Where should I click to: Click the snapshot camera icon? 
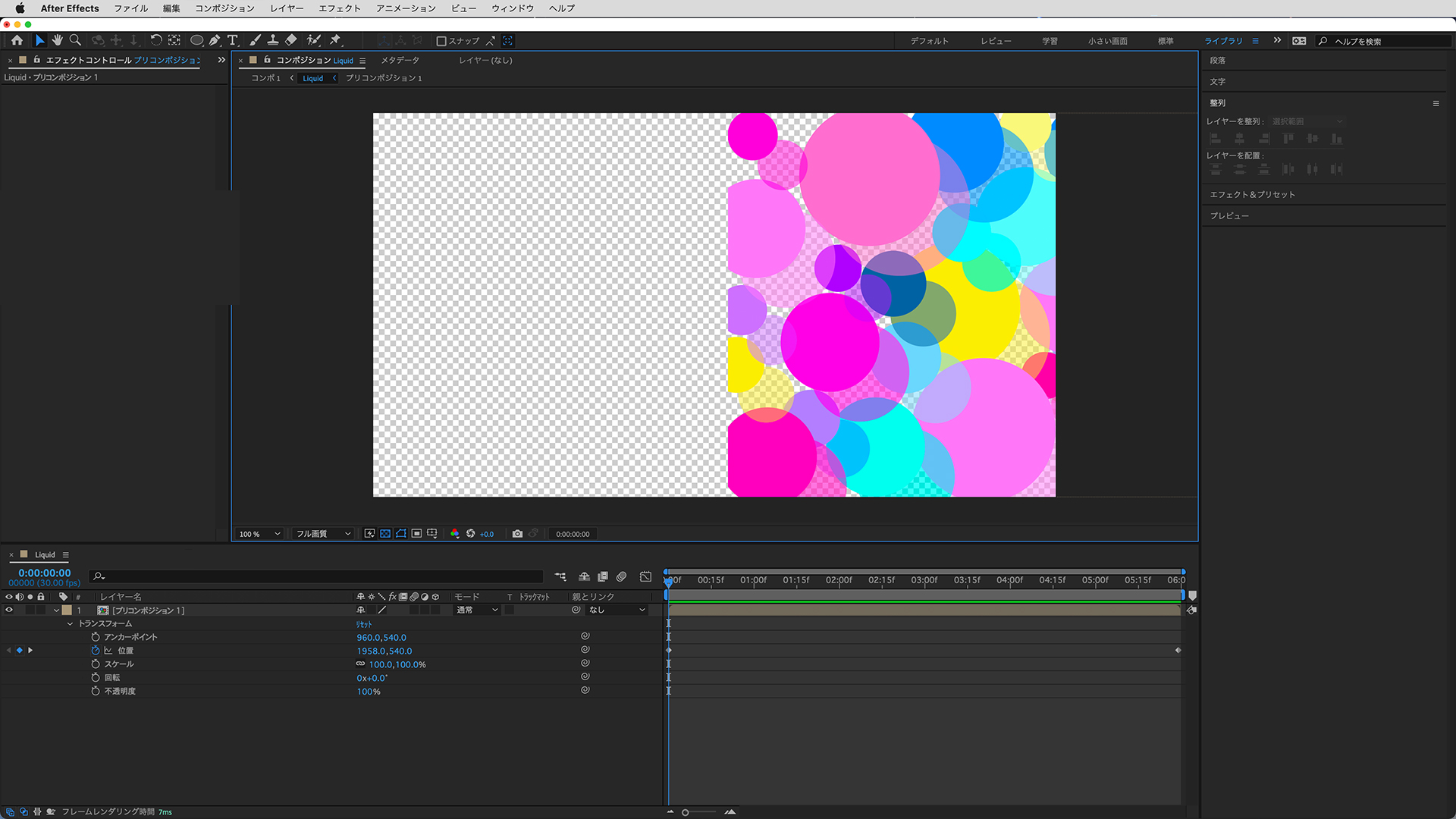pyautogui.click(x=517, y=534)
